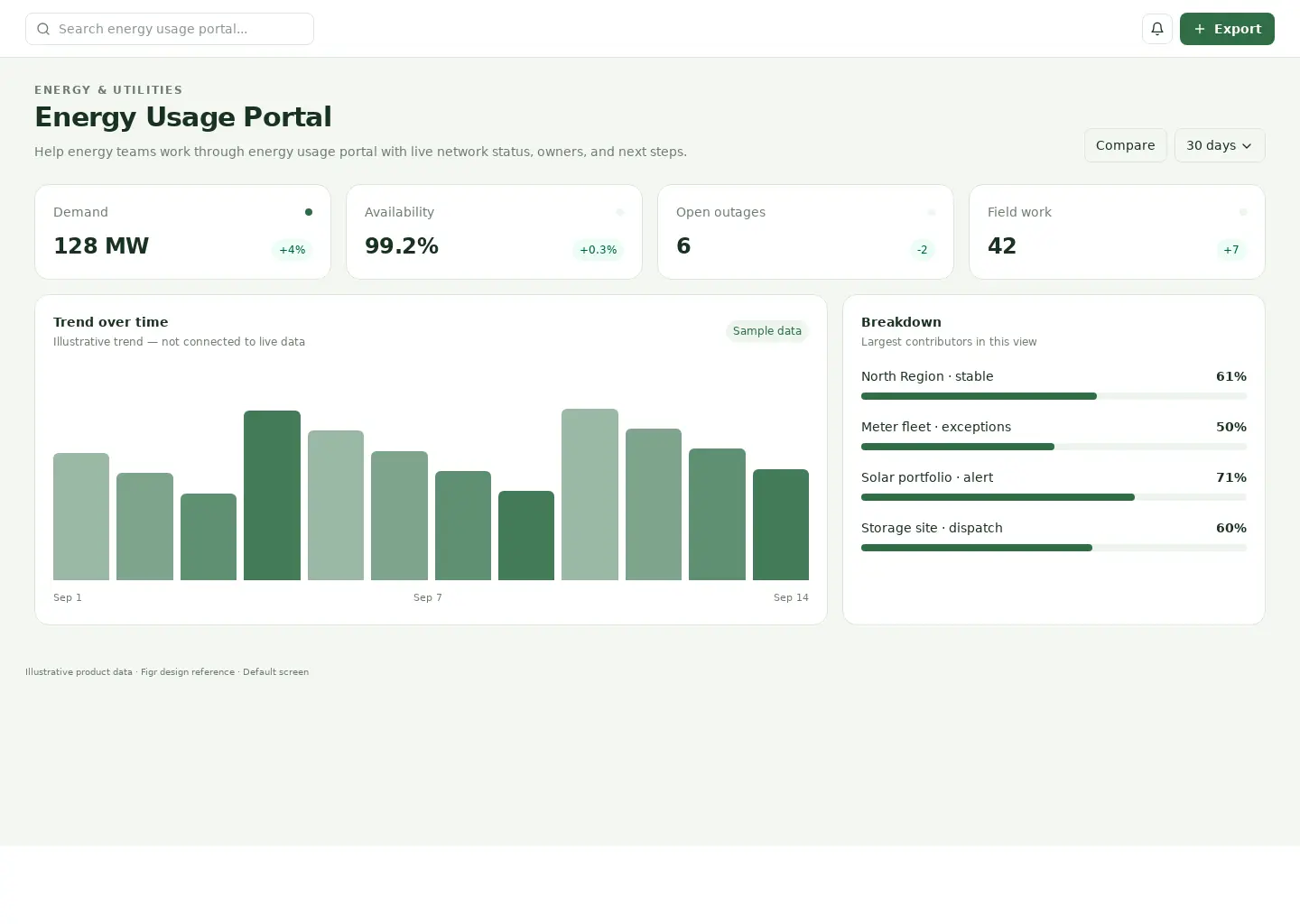Click the Sep 7 axis label

tap(428, 597)
